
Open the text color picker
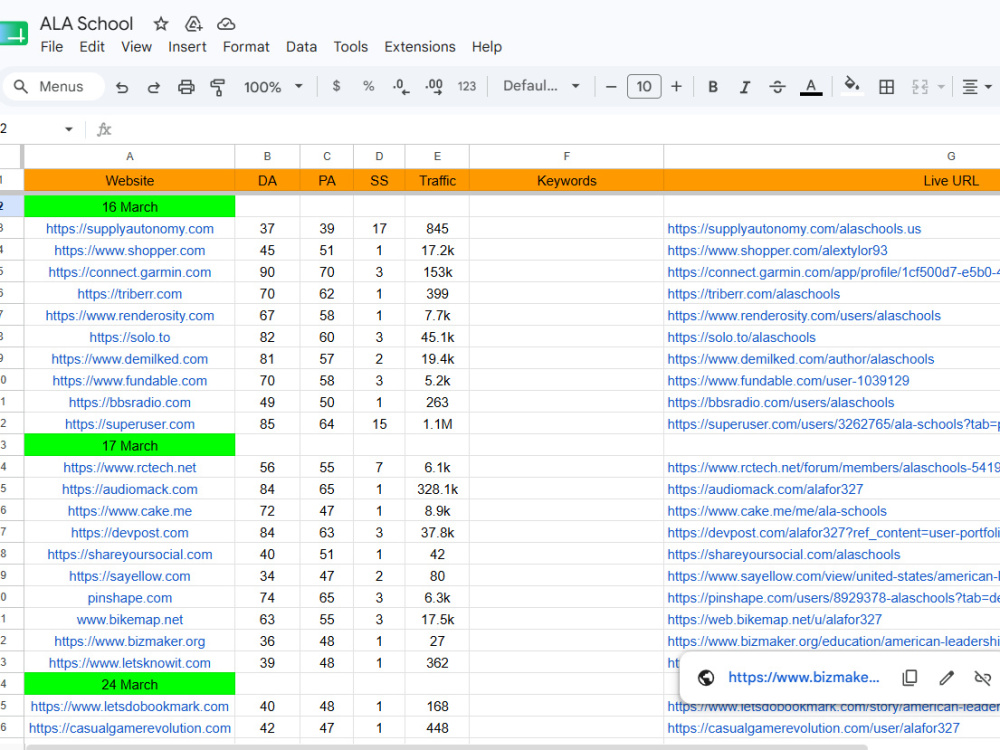pos(811,87)
